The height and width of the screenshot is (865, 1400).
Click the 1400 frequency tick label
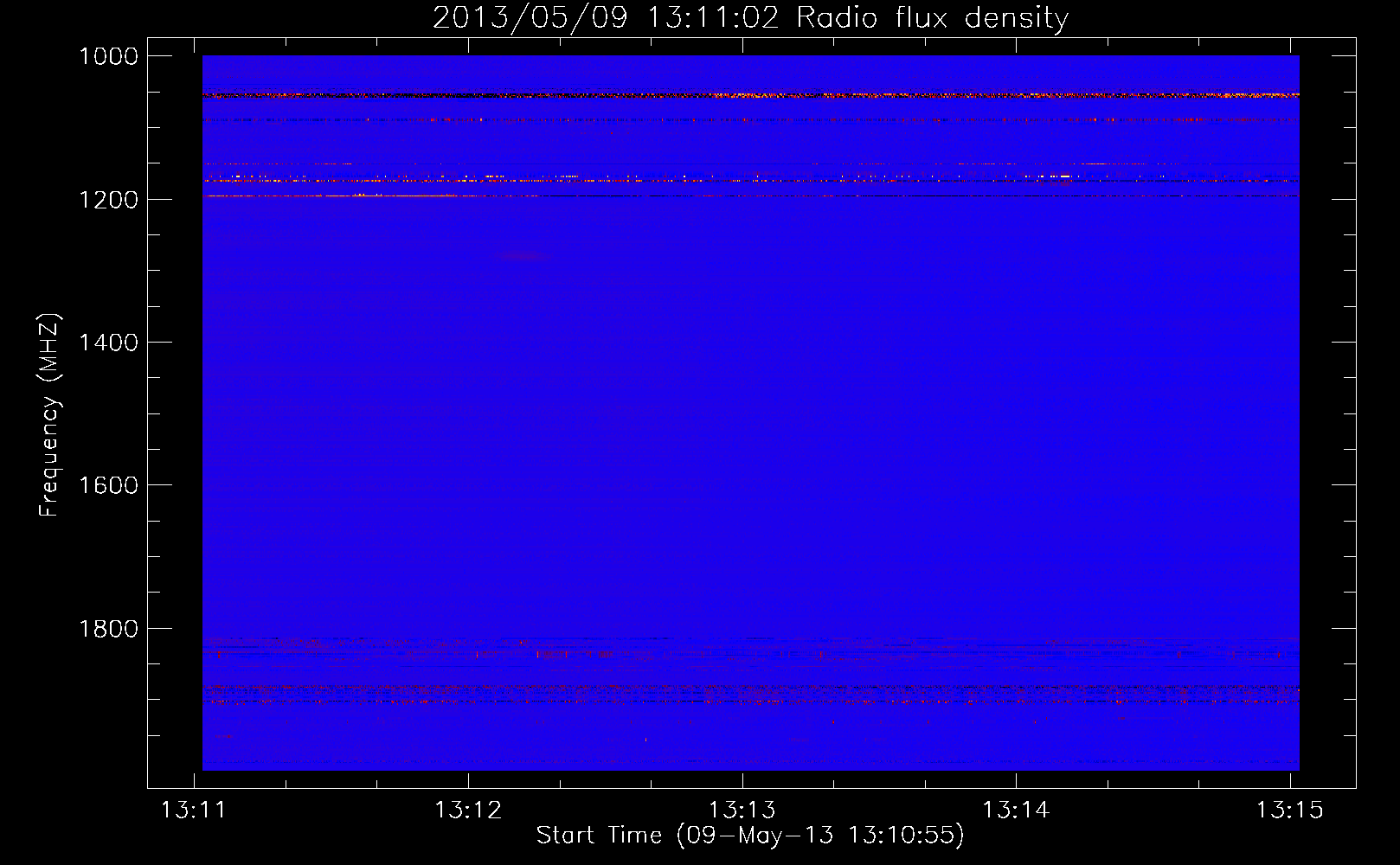click(108, 343)
